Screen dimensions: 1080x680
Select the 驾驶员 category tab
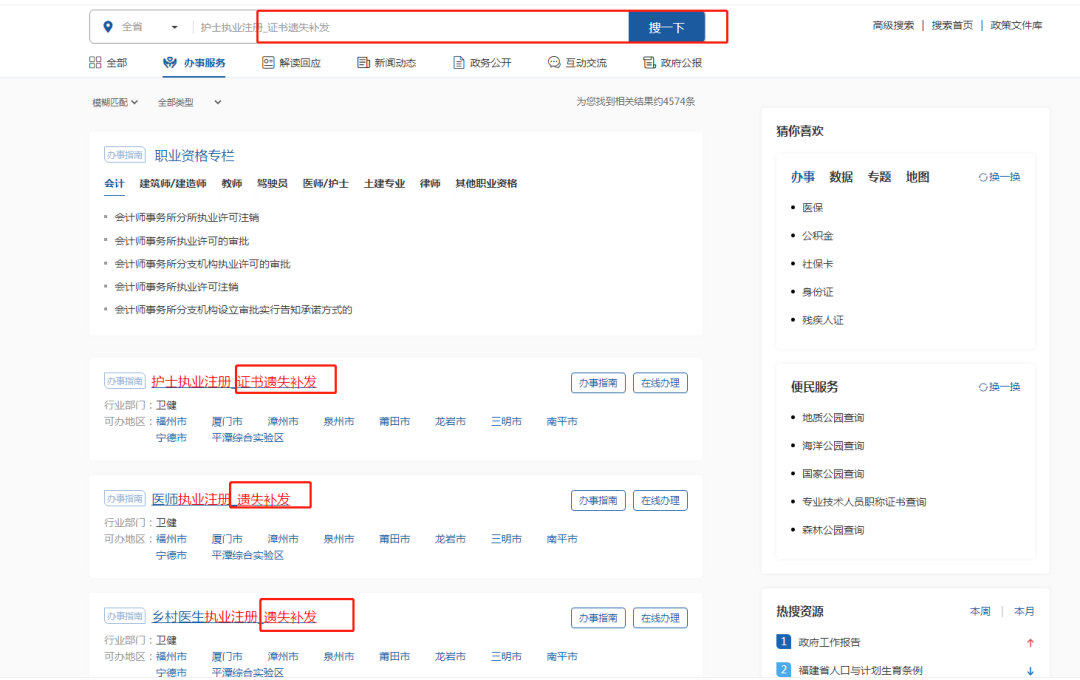pyautogui.click(x=272, y=183)
